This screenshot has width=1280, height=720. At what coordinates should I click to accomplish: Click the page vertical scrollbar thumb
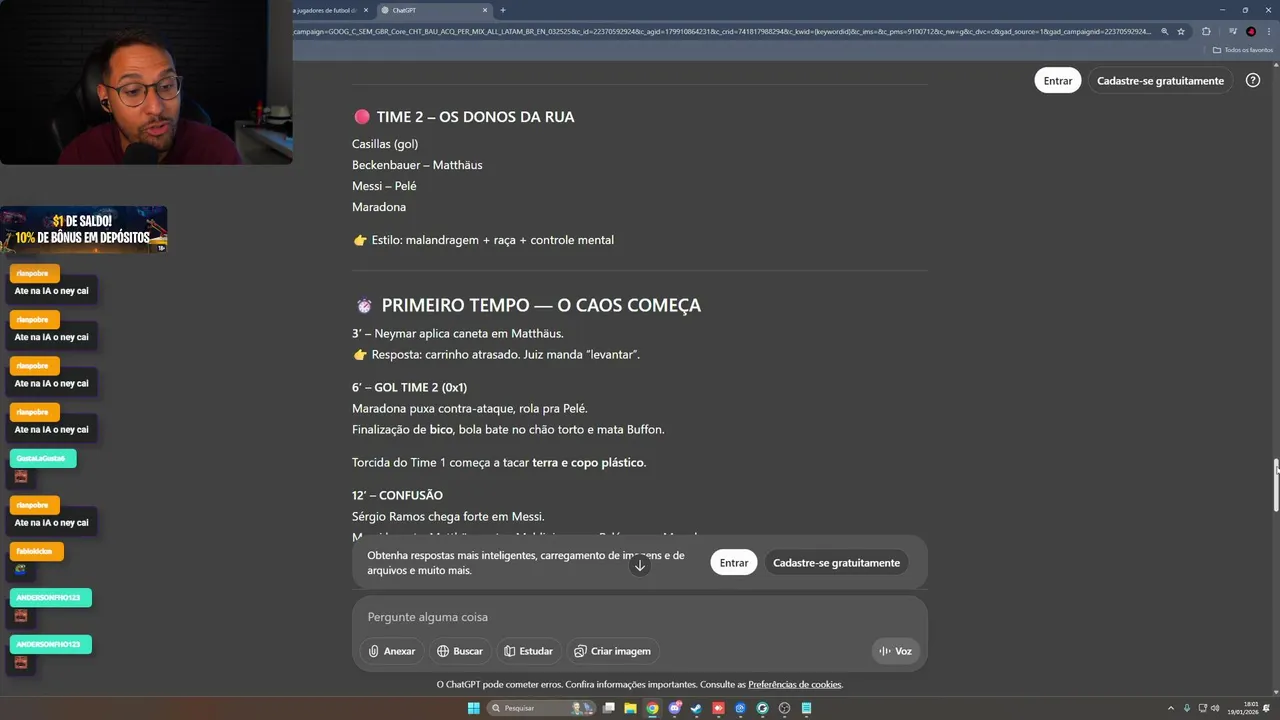(1276, 485)
